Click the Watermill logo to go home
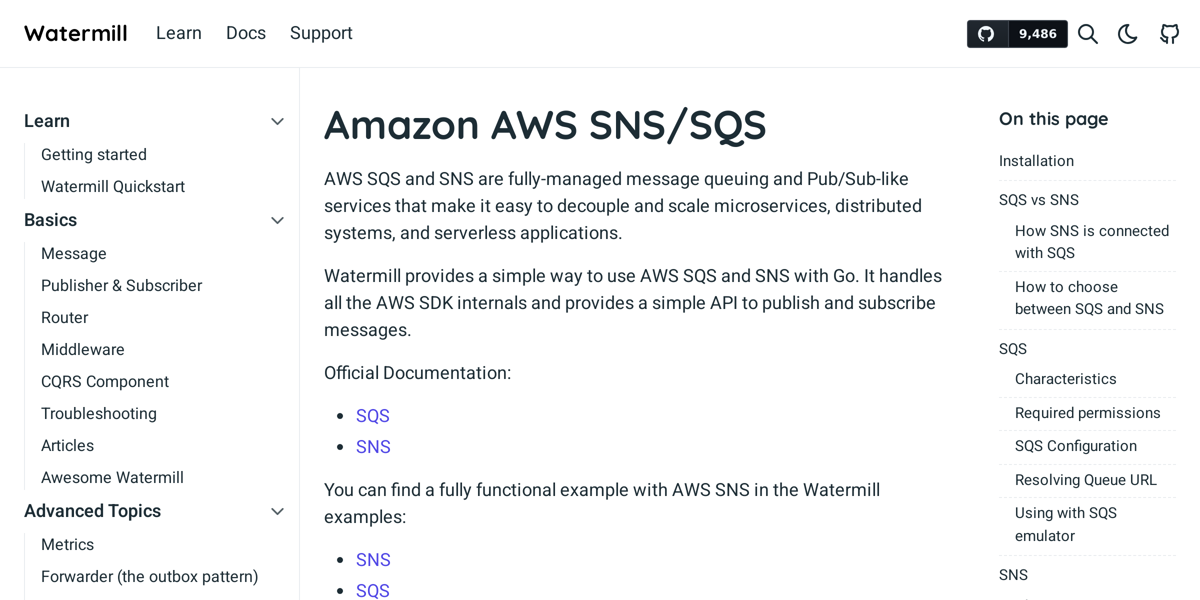Image resolution: width=1200 pixels, height=600 pixels. (75, 33)
